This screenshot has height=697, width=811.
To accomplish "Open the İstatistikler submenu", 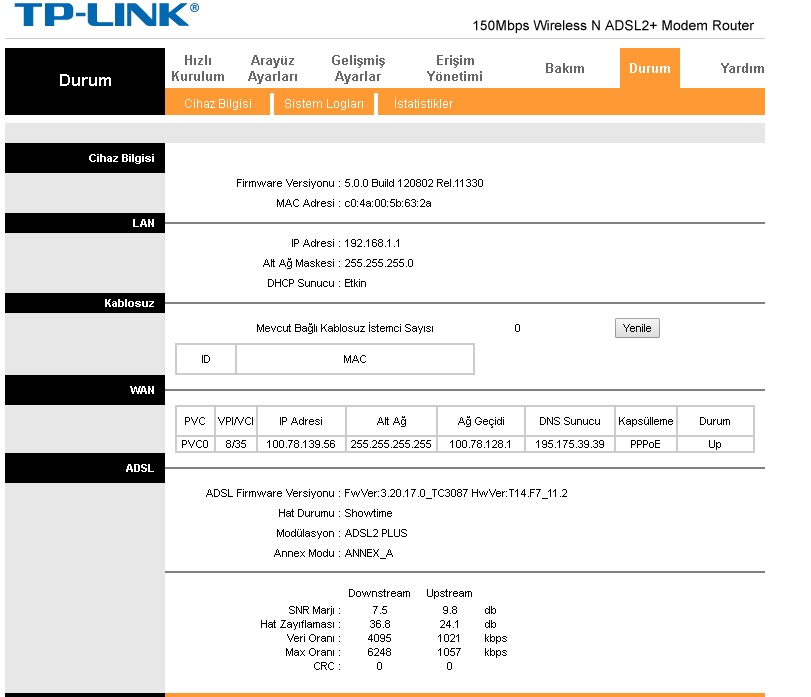I will 423,103.
